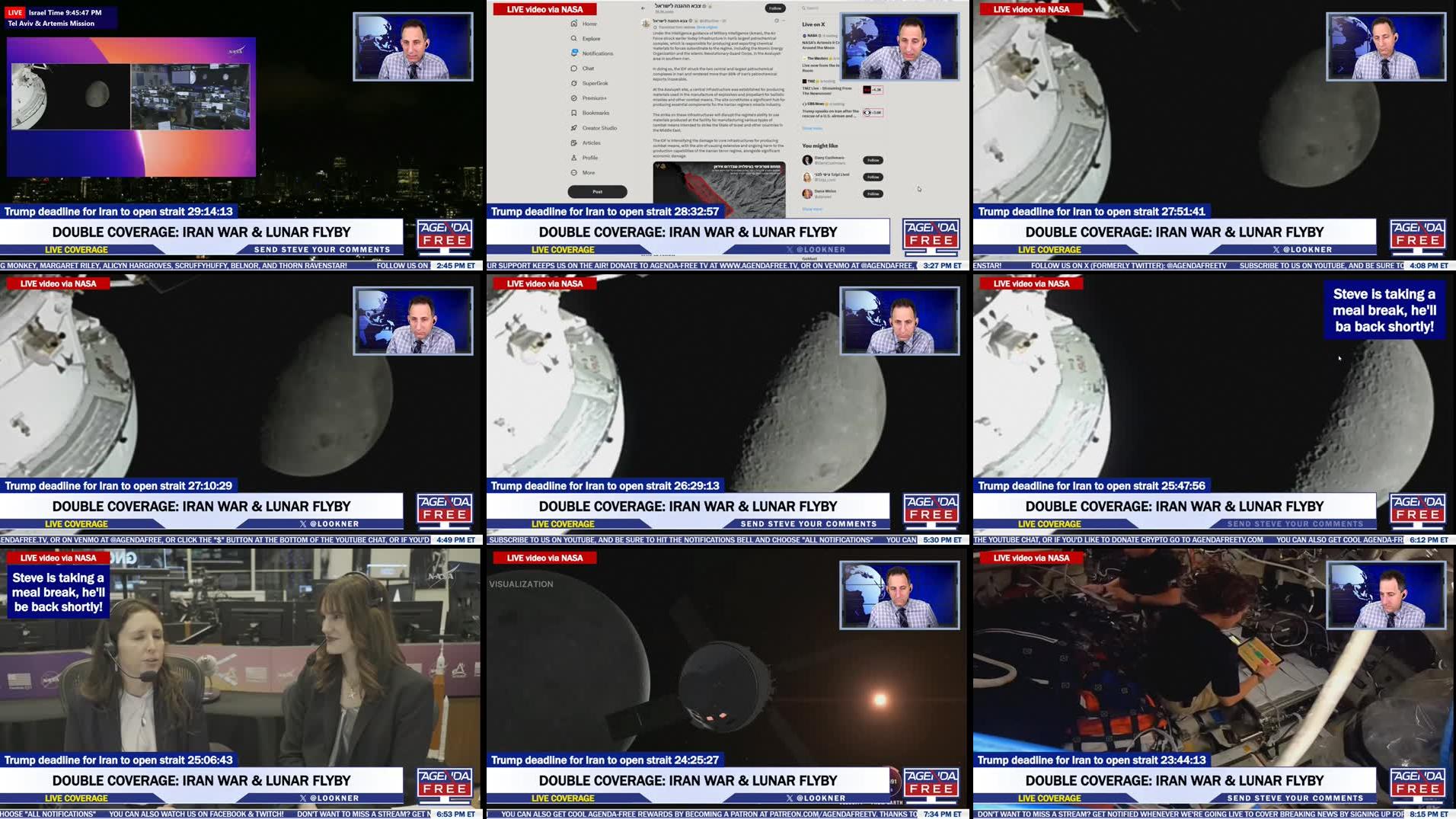
Task: Click the back arrow above the post
Action: [643, 8]
